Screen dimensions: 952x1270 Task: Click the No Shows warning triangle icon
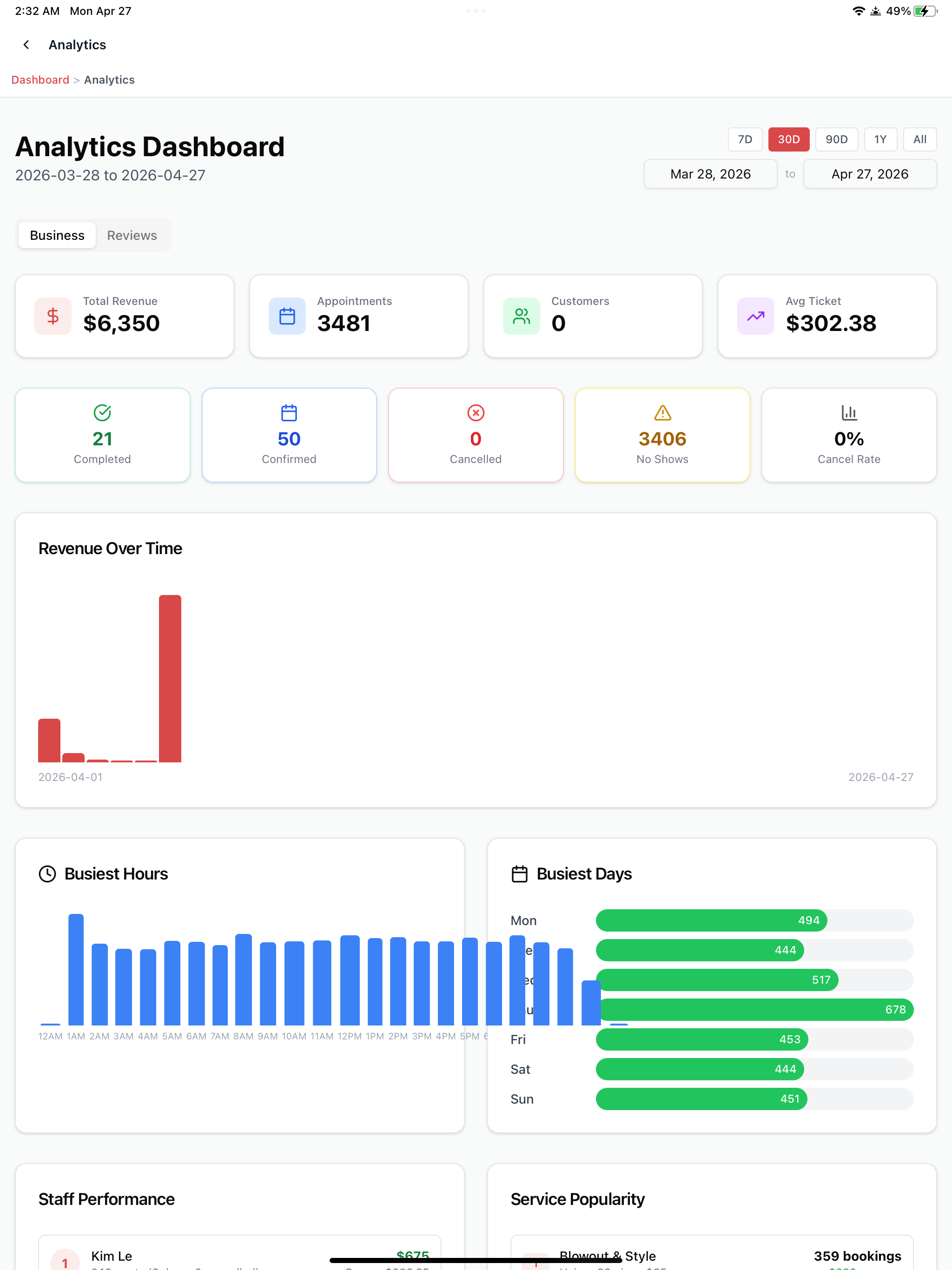[x=662, y=413]
